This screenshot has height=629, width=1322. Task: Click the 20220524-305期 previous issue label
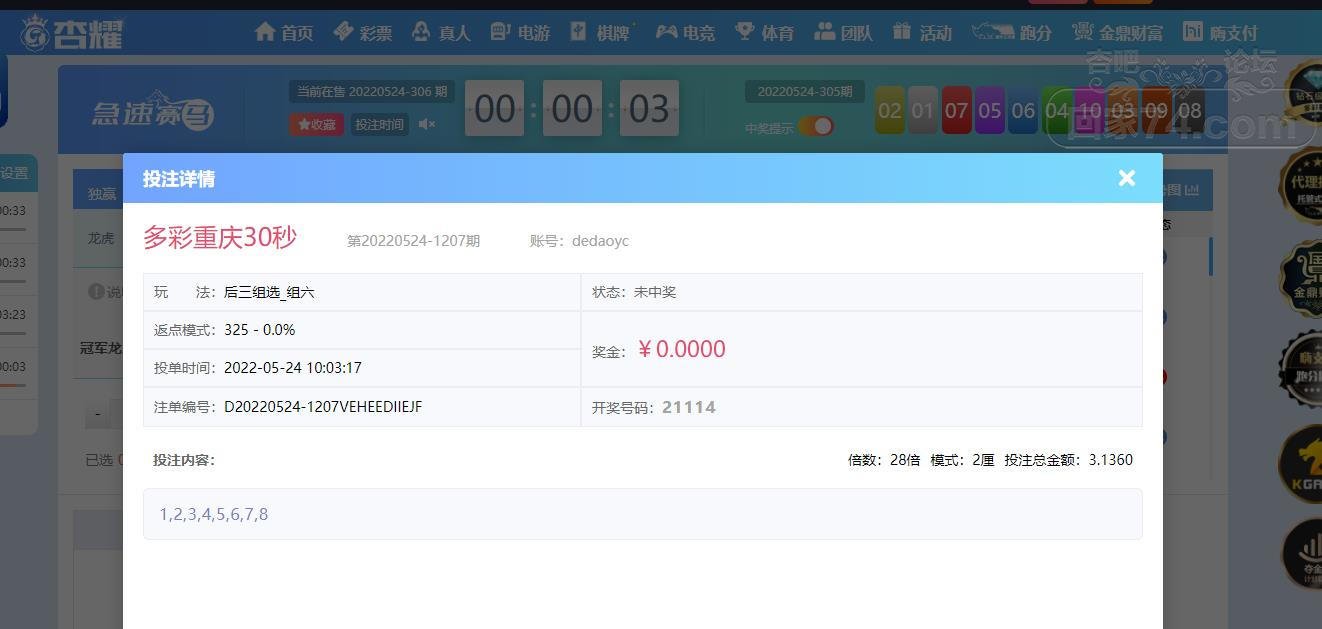click(805, 91)
